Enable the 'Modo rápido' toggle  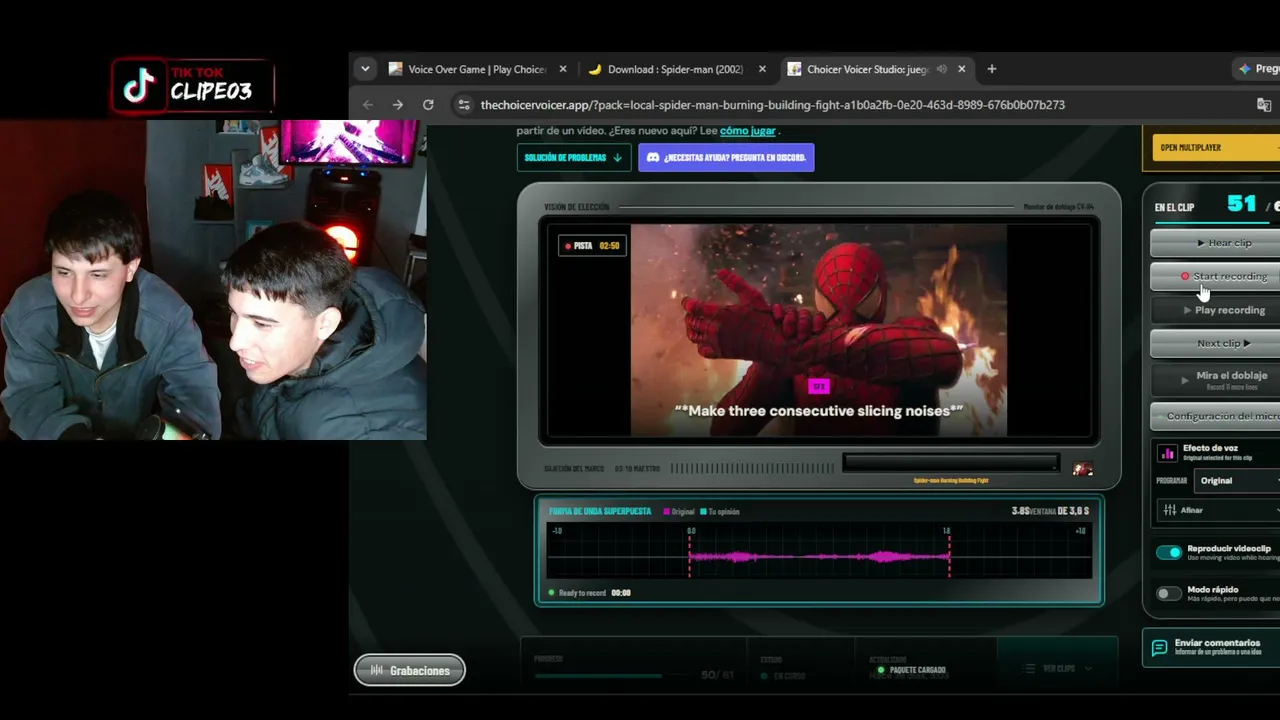[1169, 594]
